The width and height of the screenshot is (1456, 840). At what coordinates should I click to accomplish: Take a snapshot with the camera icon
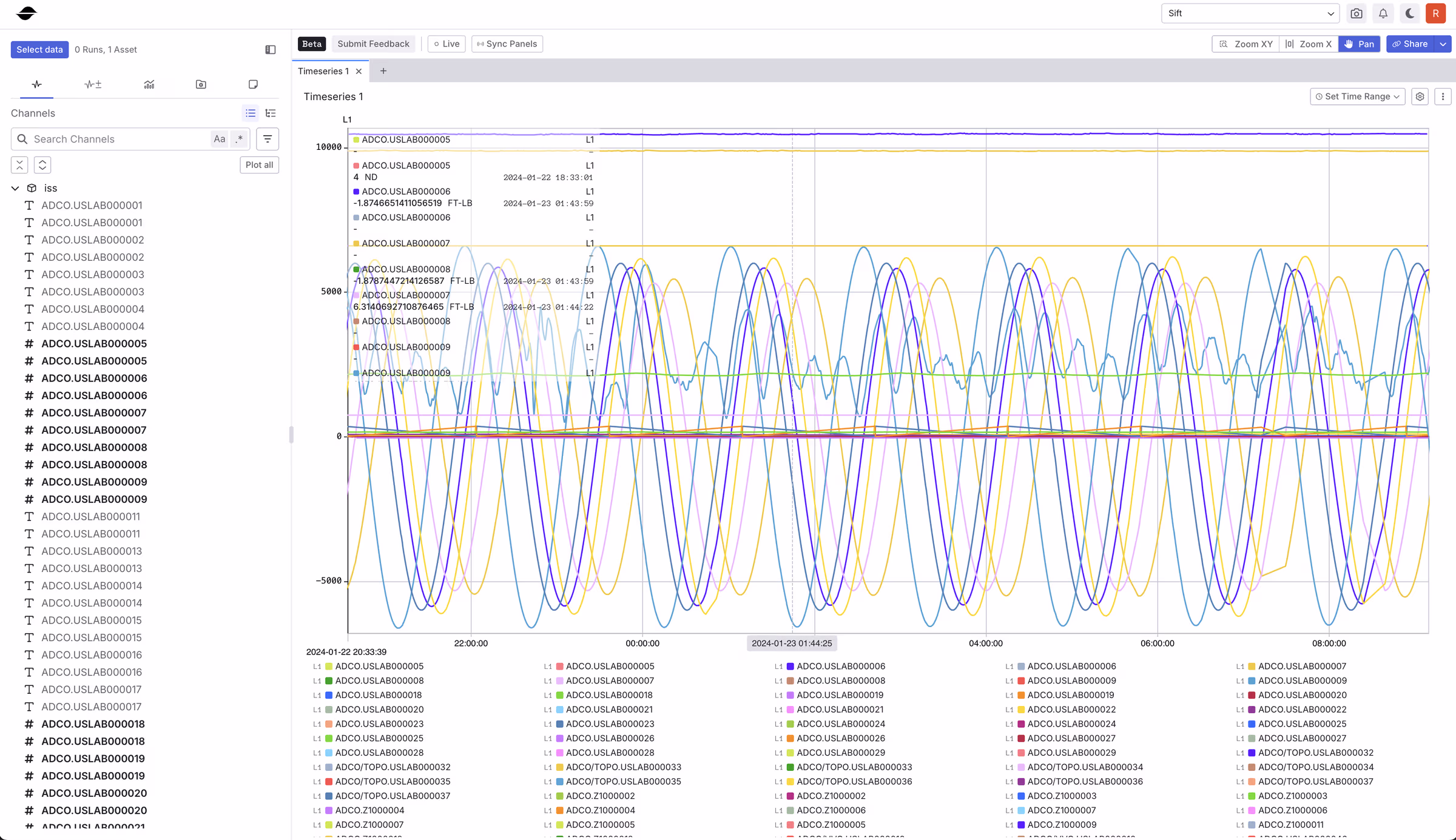(1357, 13)
